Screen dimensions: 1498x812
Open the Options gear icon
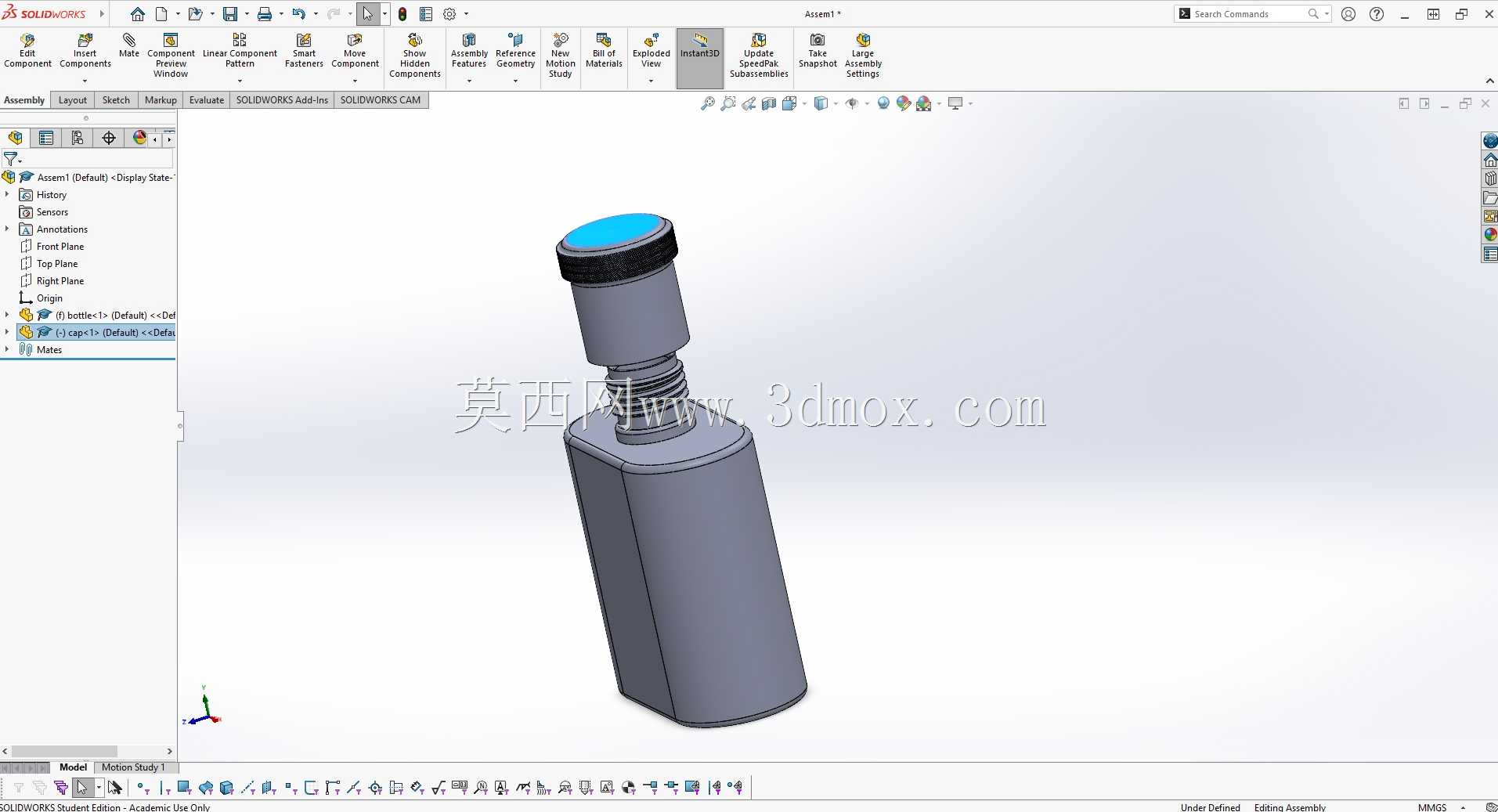[449, 14]
